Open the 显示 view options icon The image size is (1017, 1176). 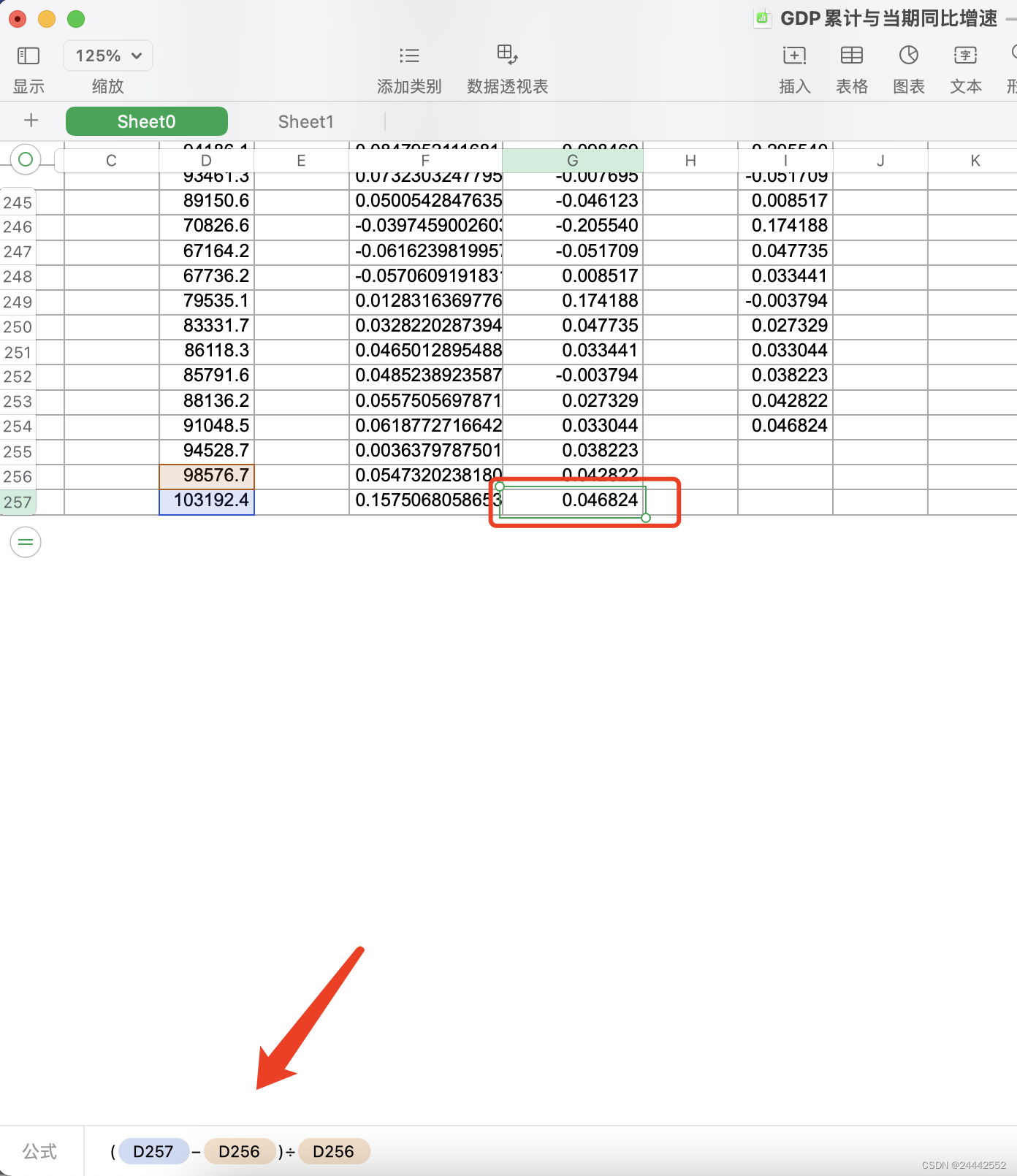(x=28, y=56)
